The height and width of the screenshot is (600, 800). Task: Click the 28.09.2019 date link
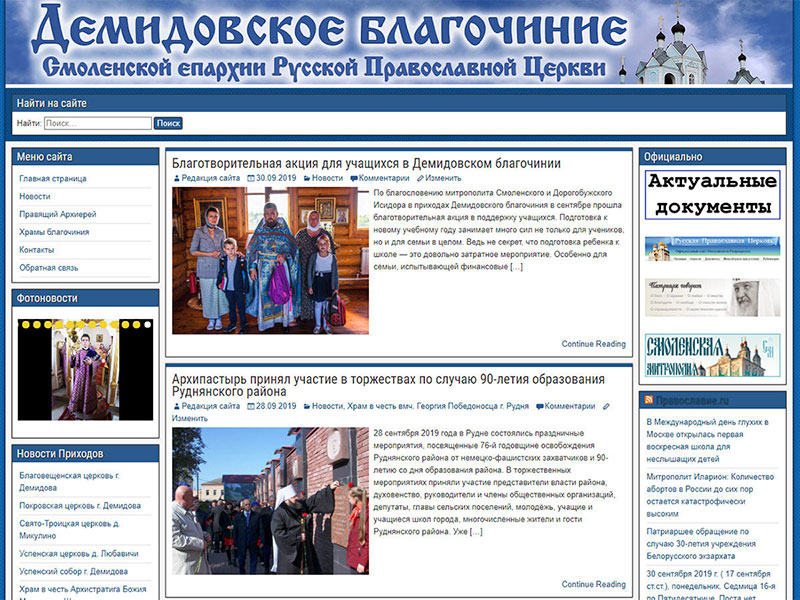[x=276, y=407]
